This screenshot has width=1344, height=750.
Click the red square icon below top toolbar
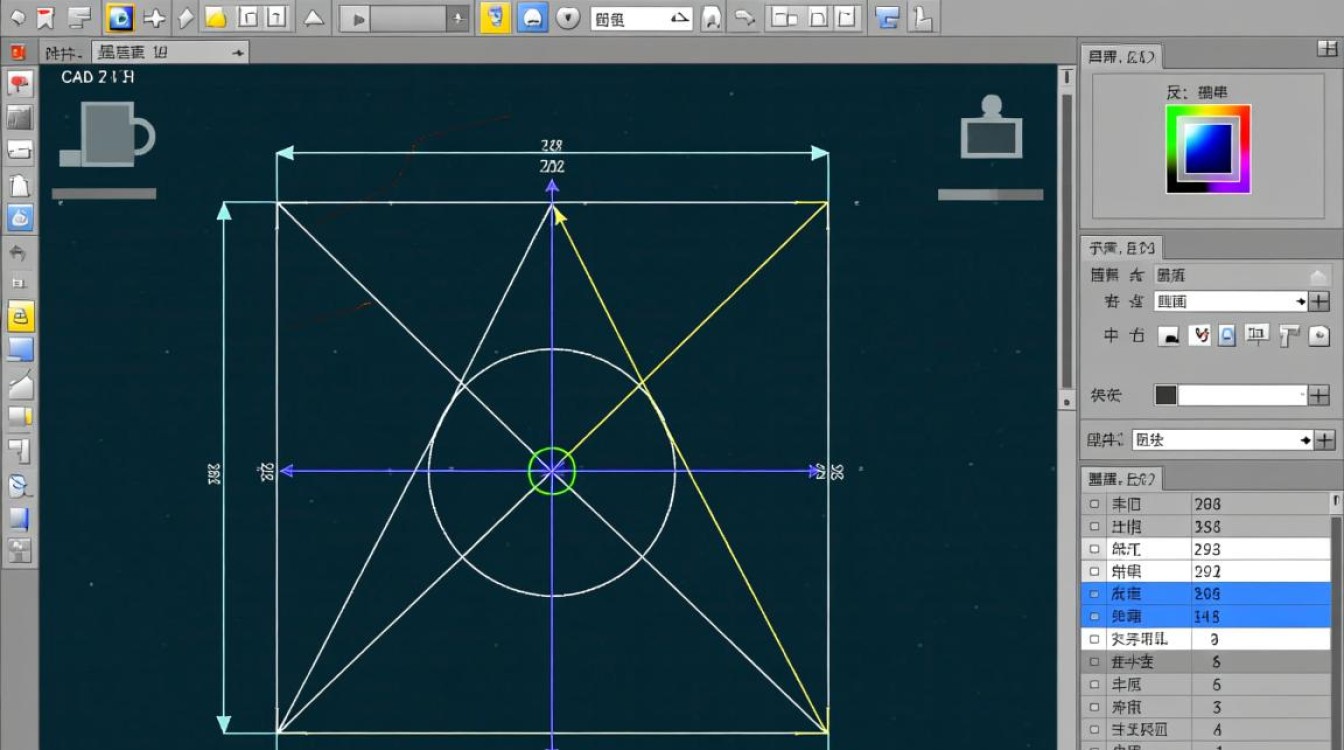click(17, 53)
